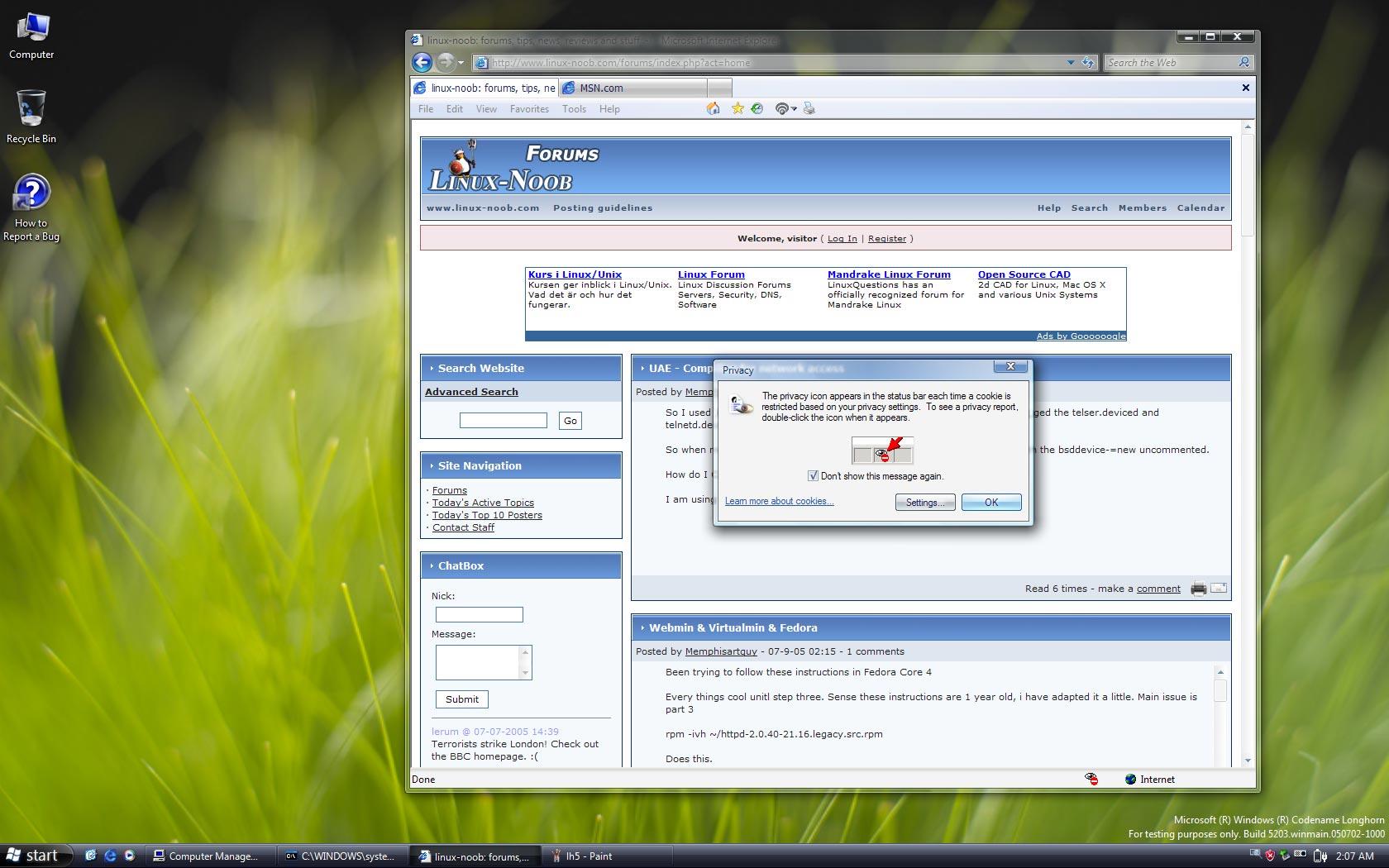Click the Advanced Search link

[x=471, y=392]
